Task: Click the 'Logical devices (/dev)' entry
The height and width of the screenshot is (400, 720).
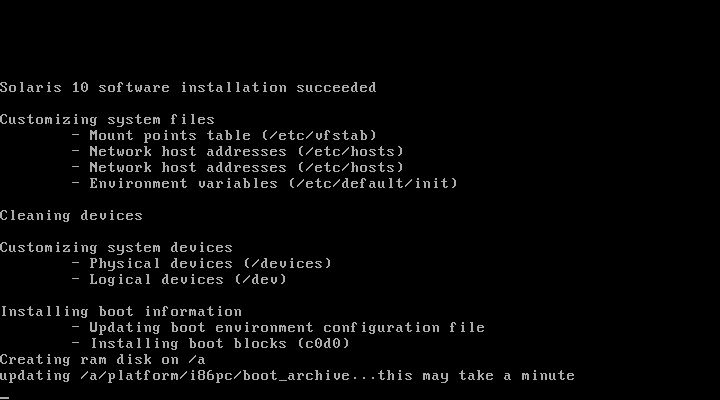Action: click(x=188, y=280)
